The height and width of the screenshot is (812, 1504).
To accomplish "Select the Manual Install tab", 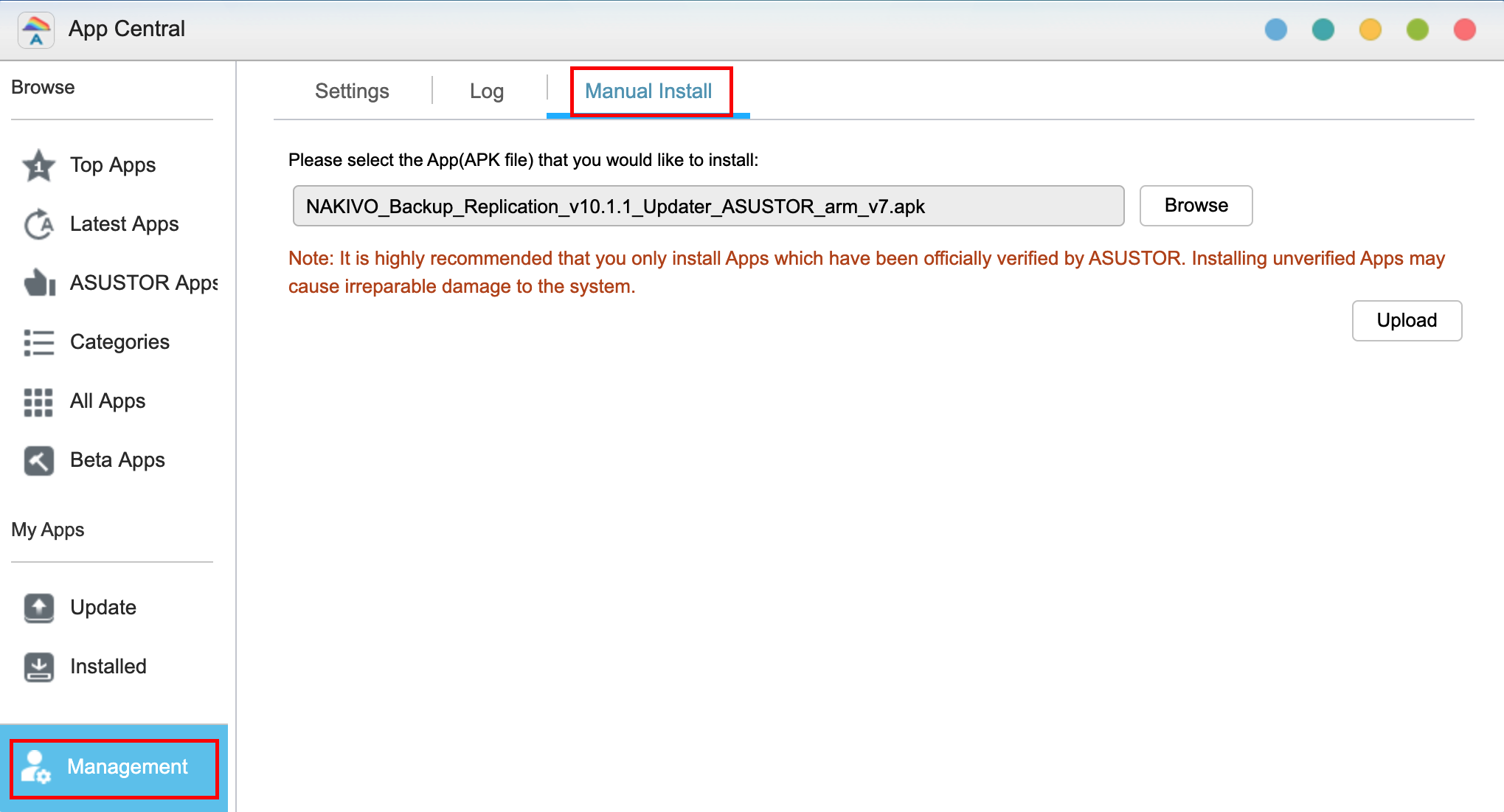I will pyautogui.click(x=648, y=91).
